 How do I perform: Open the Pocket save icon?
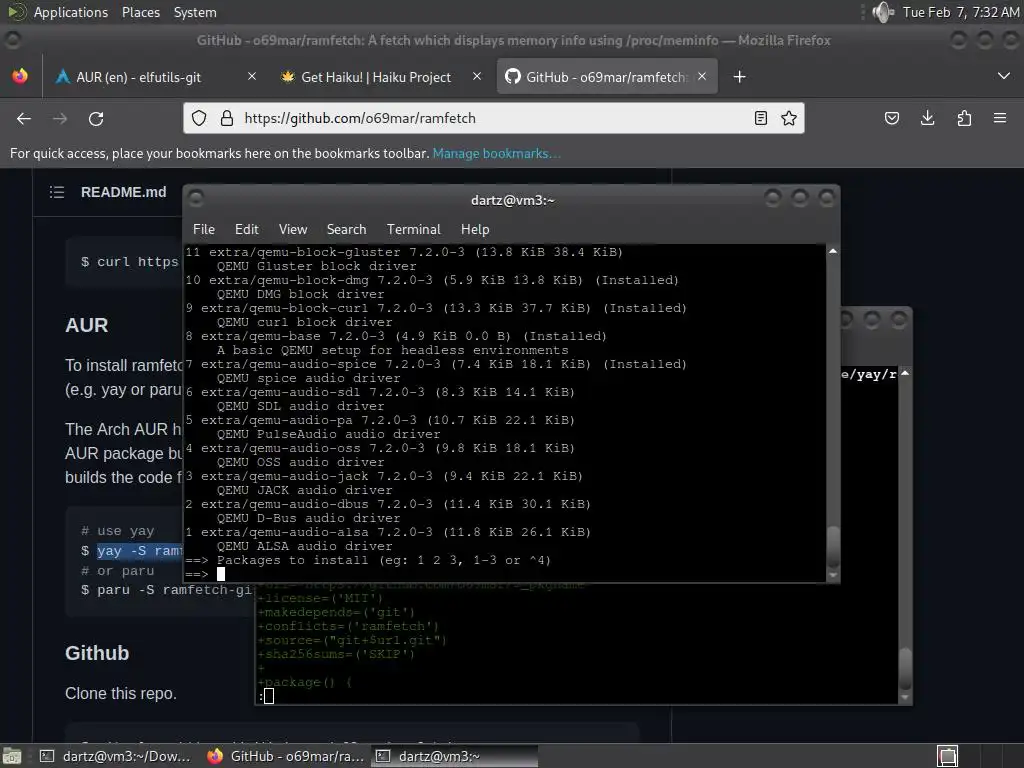[892, 118]
